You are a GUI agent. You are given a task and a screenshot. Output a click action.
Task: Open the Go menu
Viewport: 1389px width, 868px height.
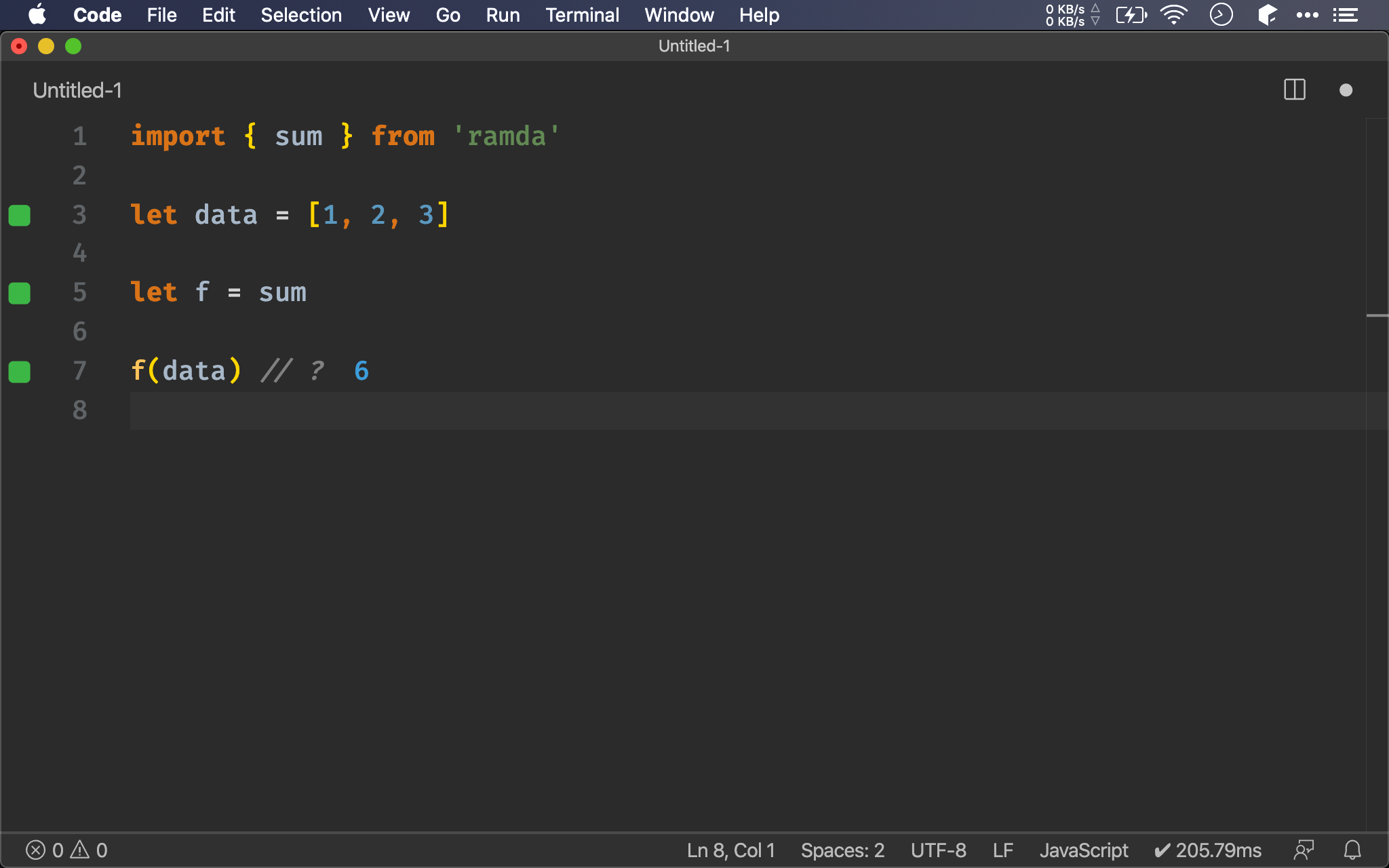click(x=448, y=15)
